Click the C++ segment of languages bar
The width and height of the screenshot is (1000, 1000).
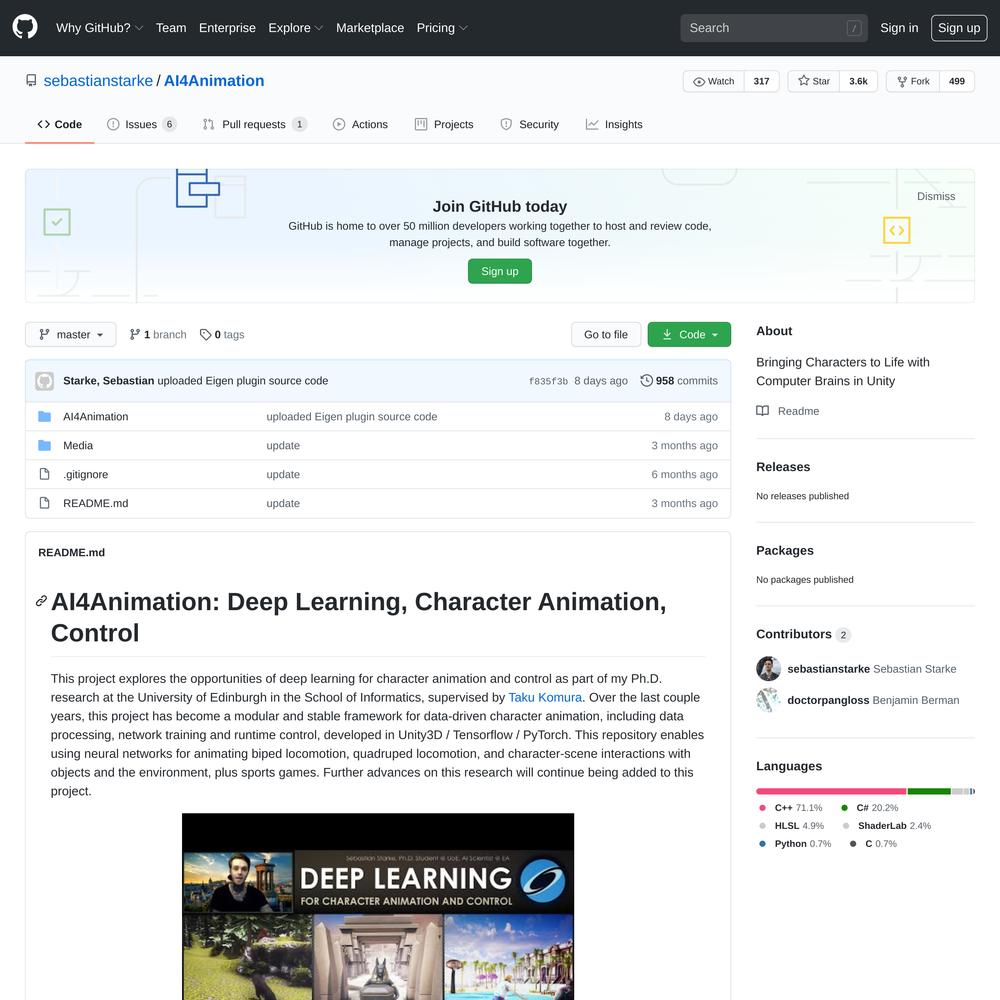(831, 791)
